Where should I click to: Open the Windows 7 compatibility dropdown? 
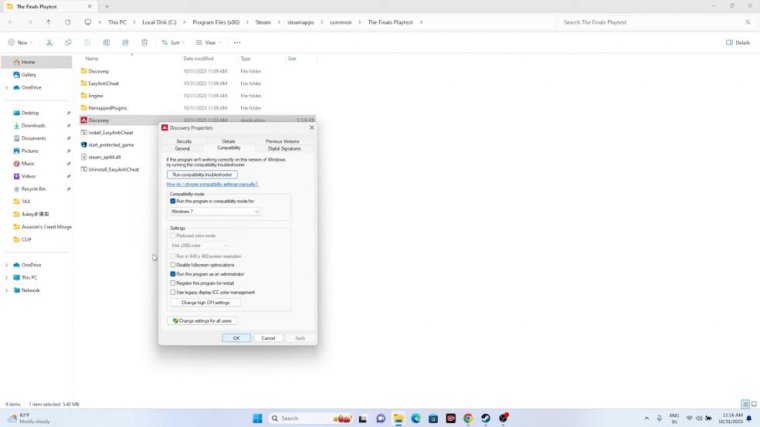pos(215,211)
